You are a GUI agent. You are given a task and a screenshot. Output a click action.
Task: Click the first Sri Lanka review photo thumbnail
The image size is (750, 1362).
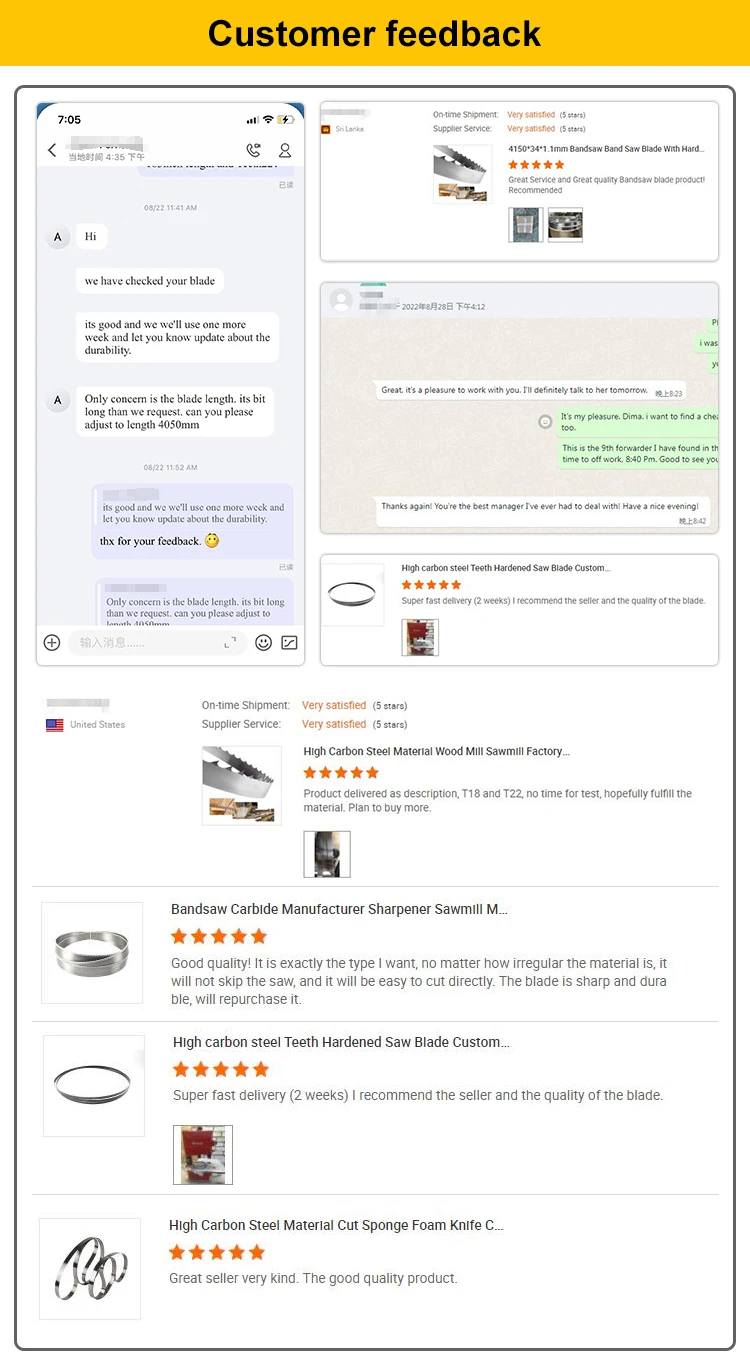pos(525,225)
